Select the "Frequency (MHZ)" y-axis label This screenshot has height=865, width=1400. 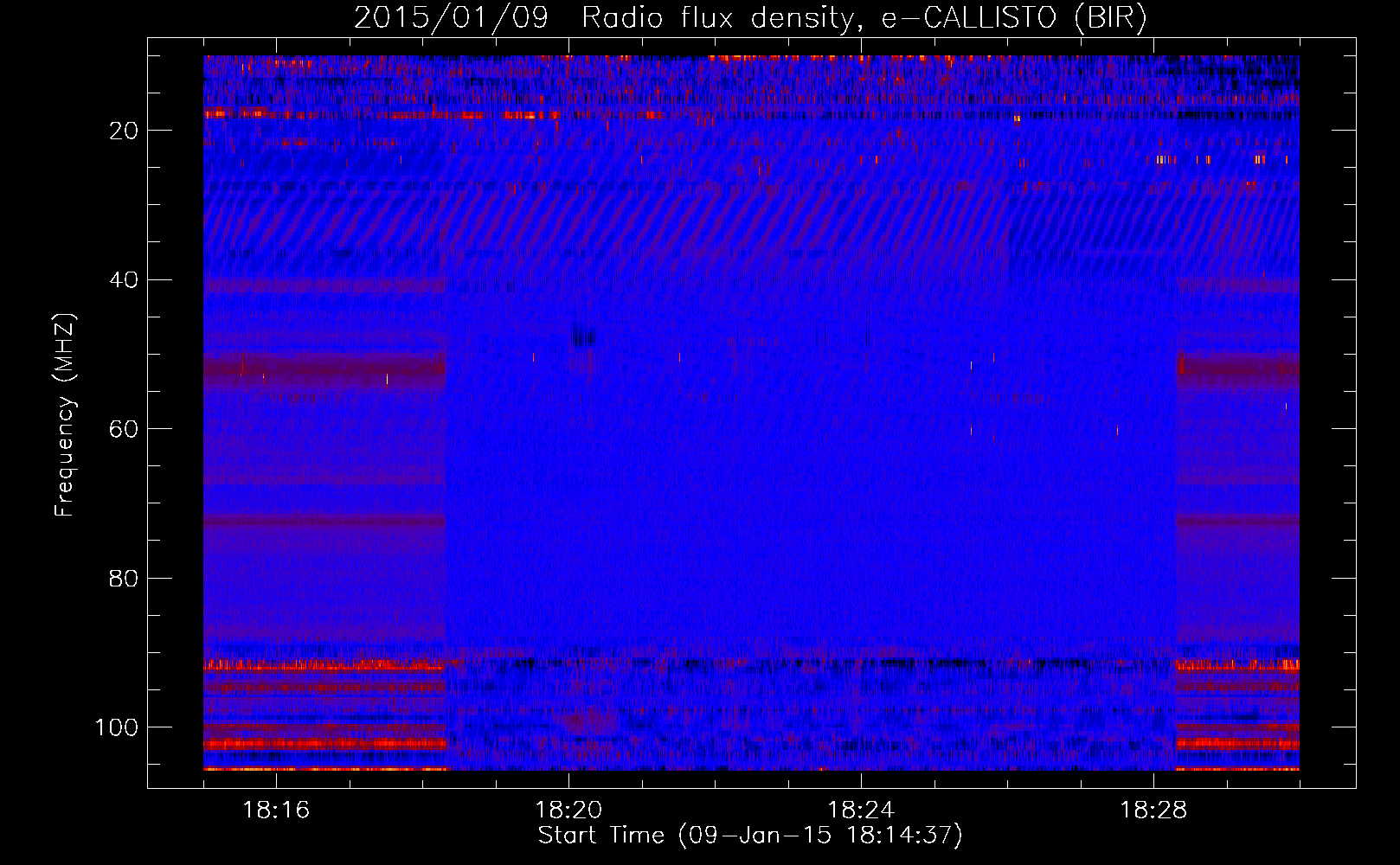pos(65,415)
